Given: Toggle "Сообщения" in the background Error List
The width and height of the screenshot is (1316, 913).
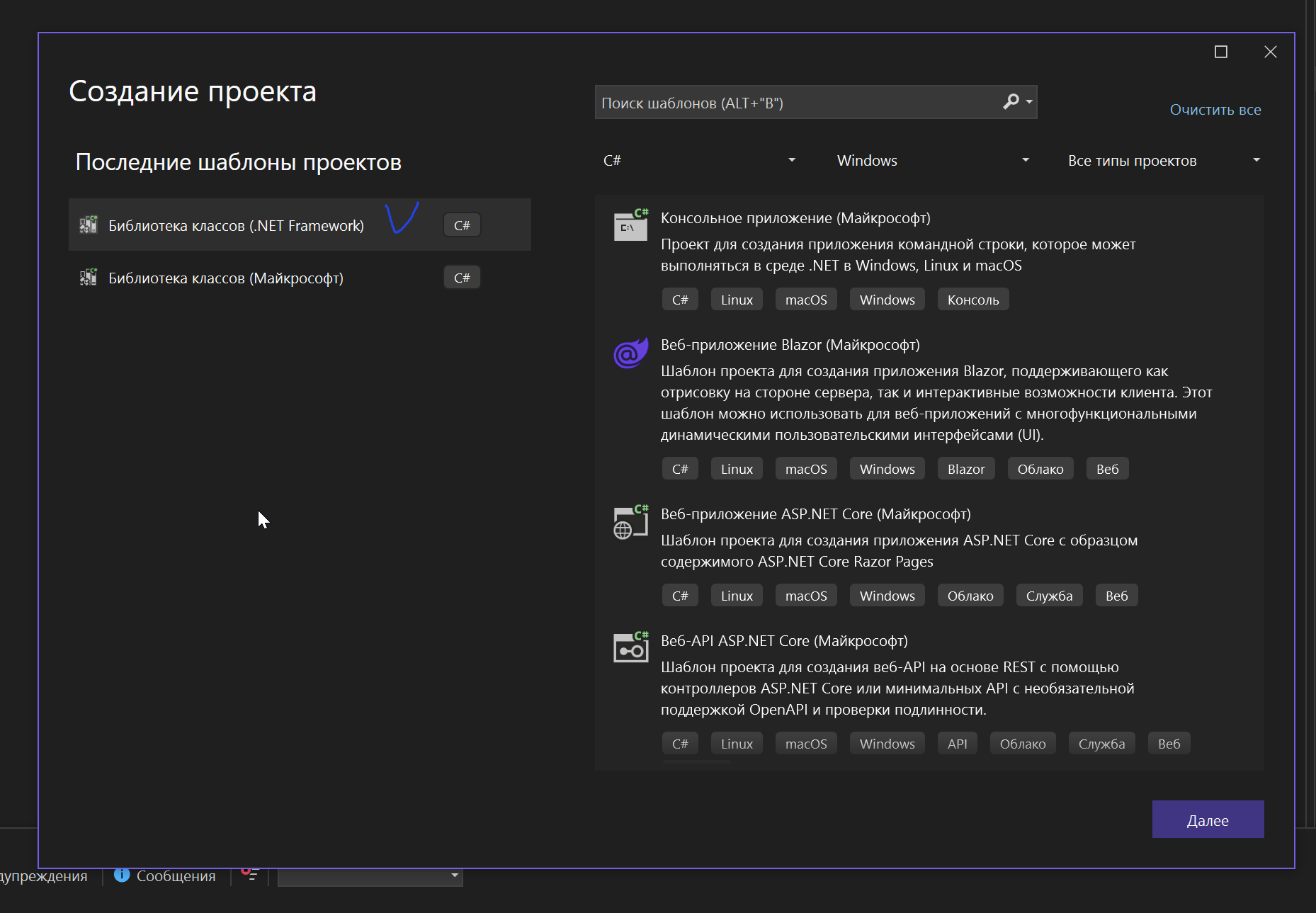Looking at the screenshot, I should [x=165, y=876].
